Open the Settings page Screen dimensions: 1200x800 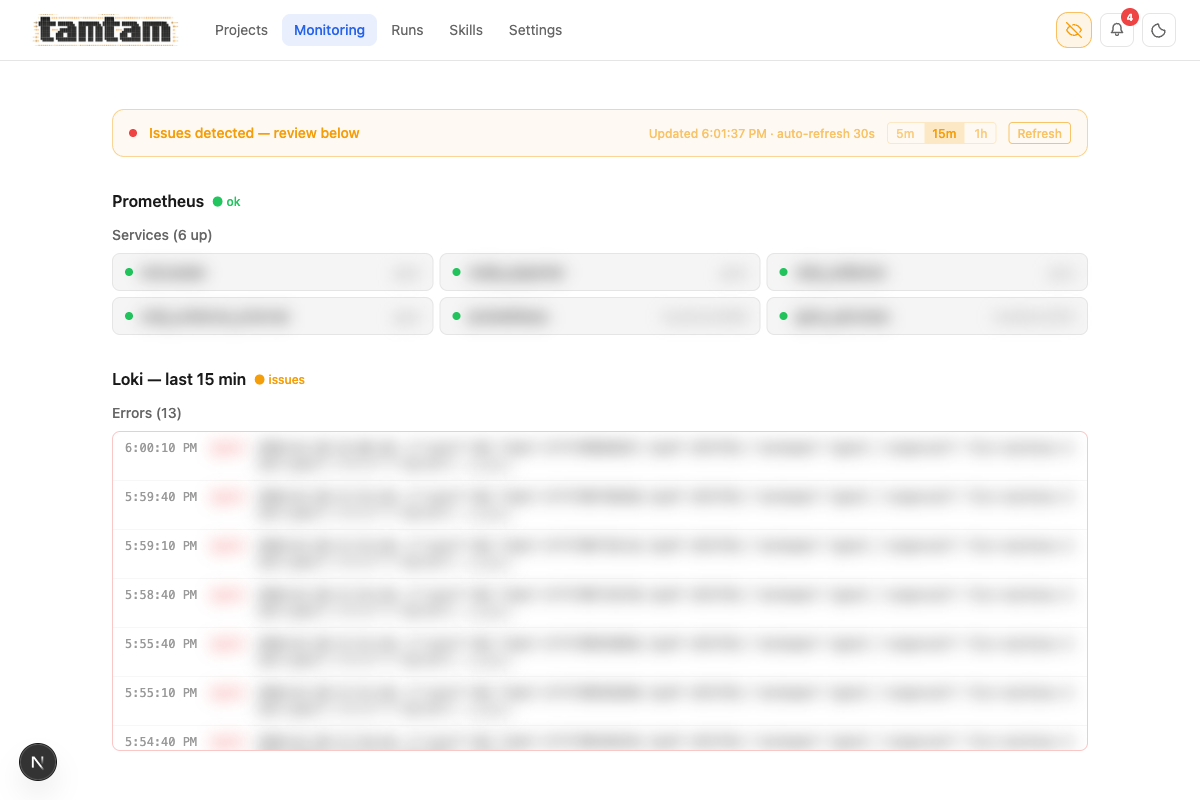click(535, 30)
